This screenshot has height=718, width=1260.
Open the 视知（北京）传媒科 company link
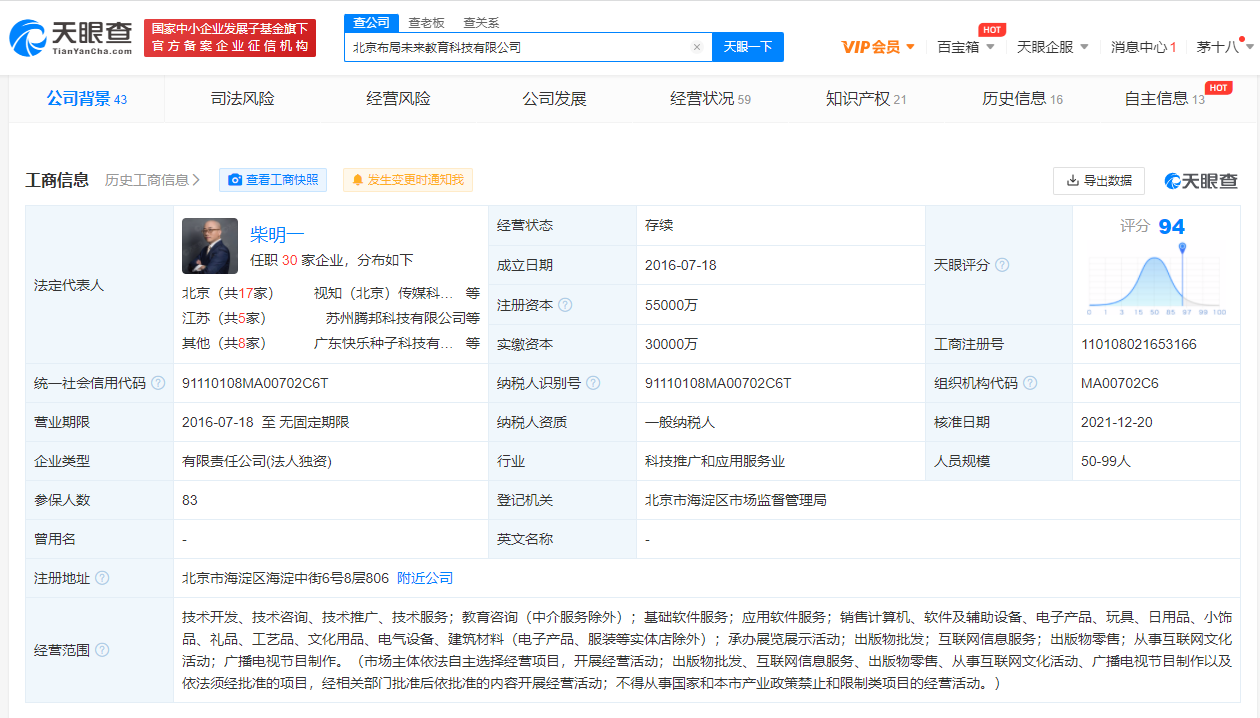click(383, 294)
